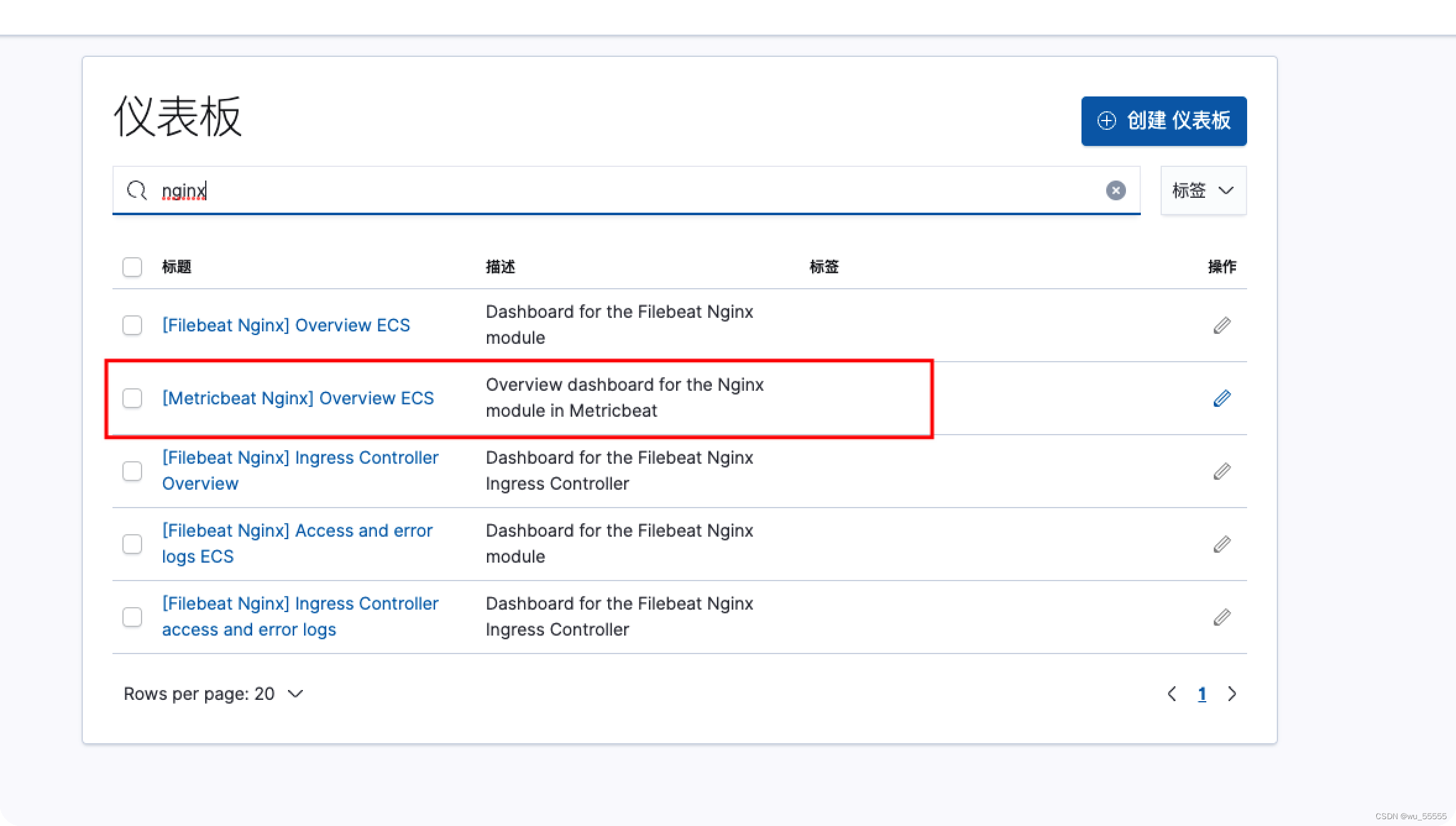Viewport: 1456px width, 826px height.
Task: Check the Filebeat Nginx Overview ECS row
Action: pos(132,325)
